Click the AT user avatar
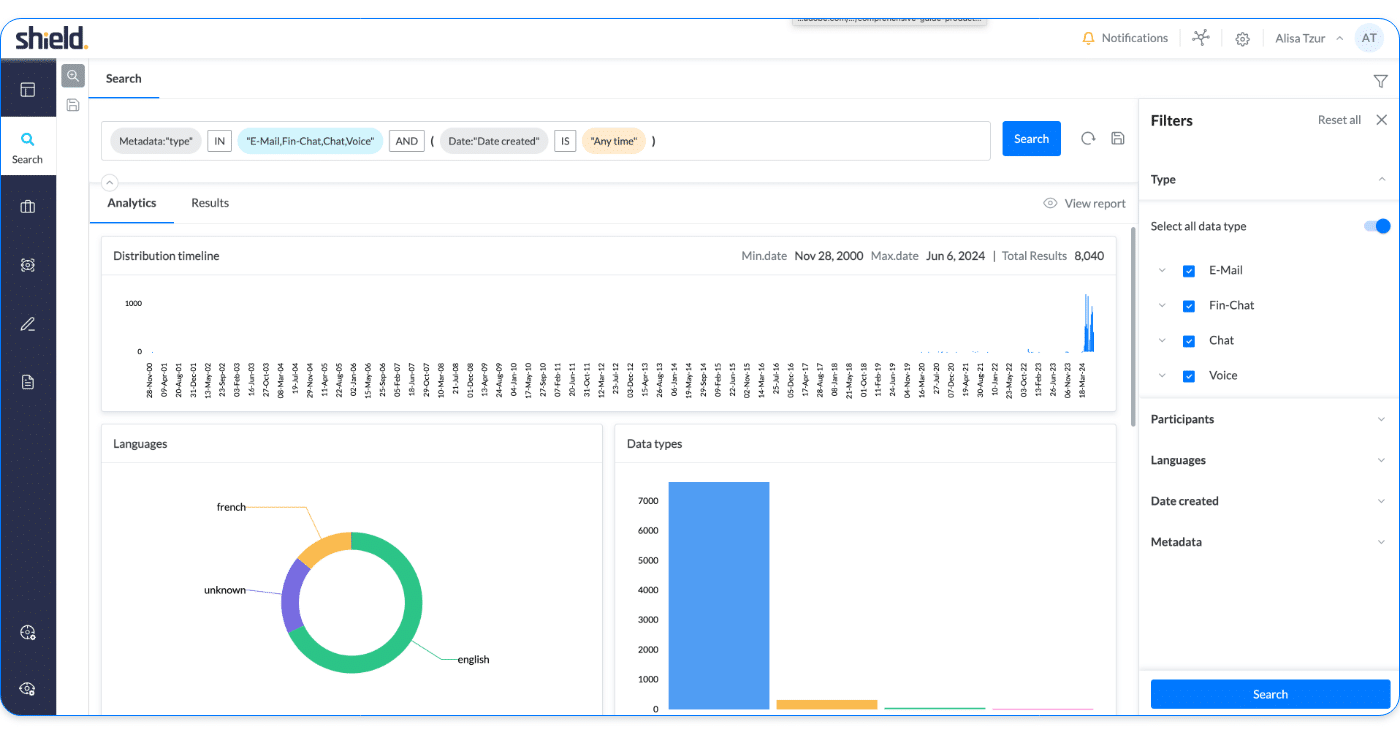 click(x=1368, y=38)
